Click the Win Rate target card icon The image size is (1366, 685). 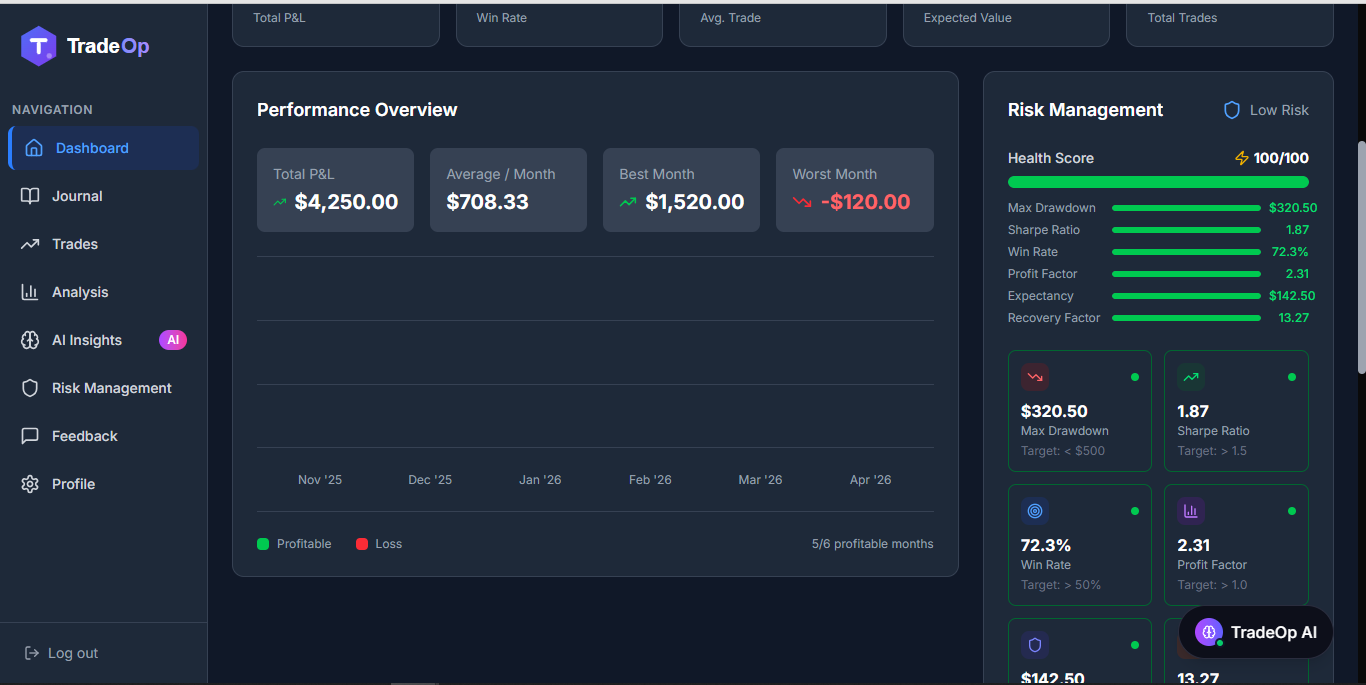pos(1035,511)
